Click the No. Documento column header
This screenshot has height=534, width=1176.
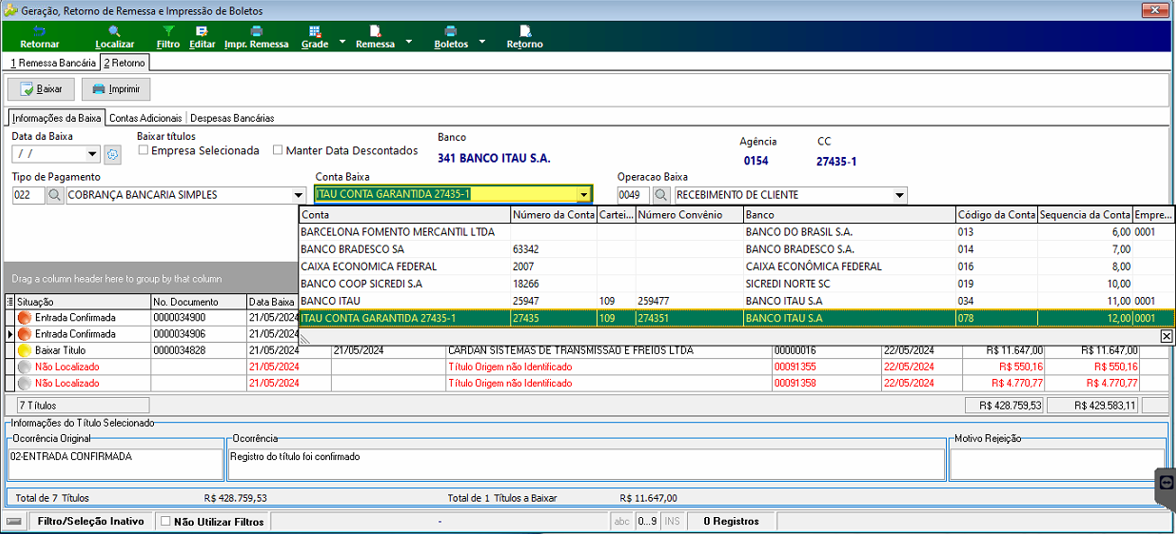tap(198, 302)
